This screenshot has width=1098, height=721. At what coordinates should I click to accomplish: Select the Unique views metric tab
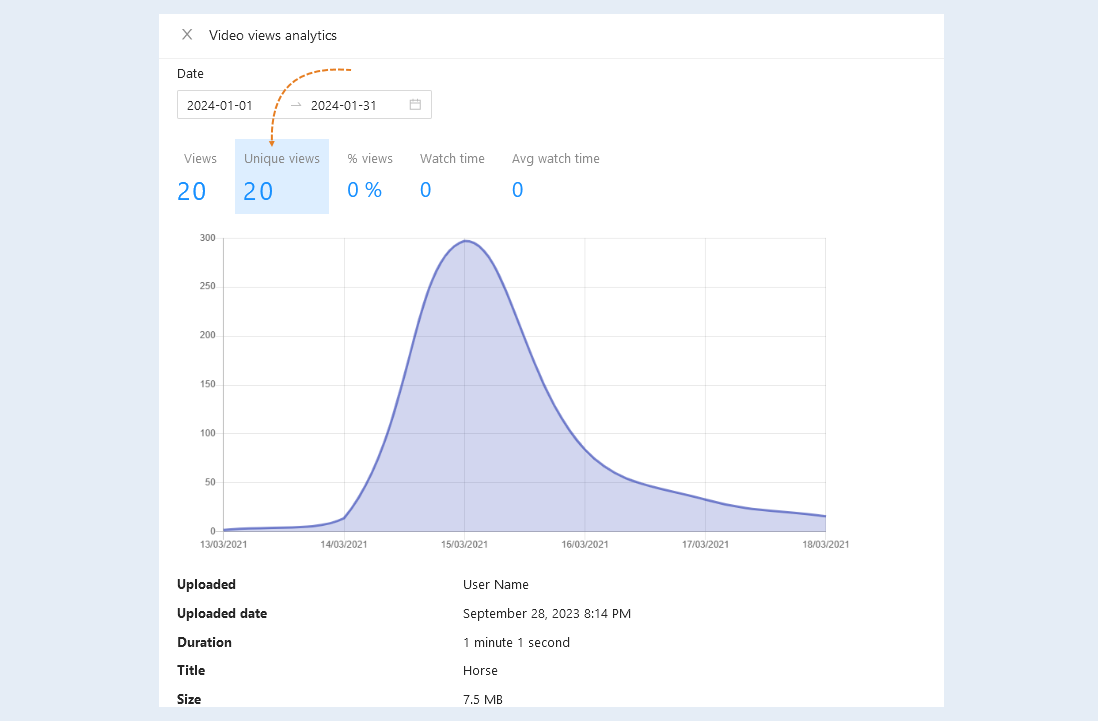tap(282, 176)
